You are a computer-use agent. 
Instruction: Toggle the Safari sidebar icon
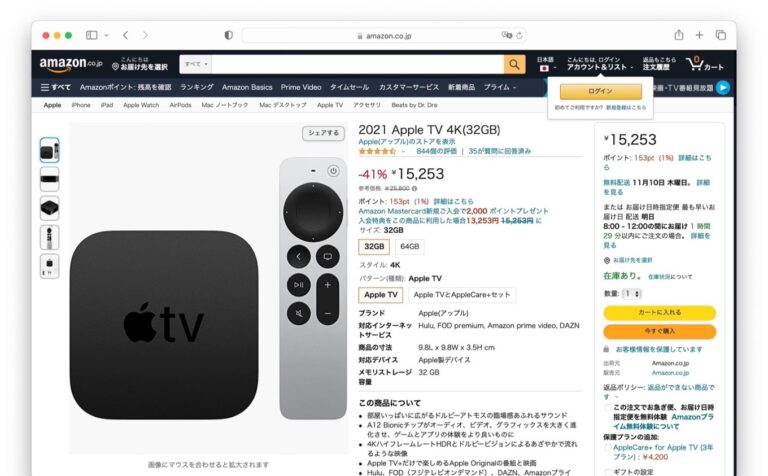point(92,35)
